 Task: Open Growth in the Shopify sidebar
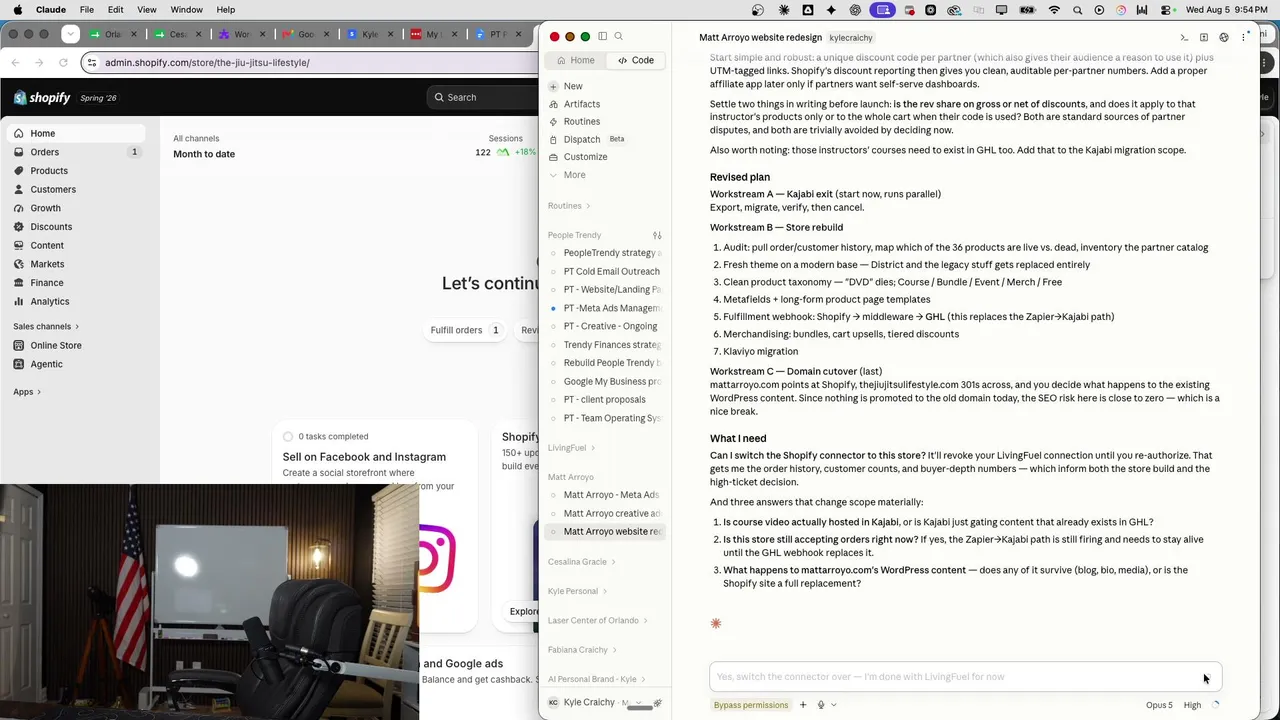pos(78,208)
